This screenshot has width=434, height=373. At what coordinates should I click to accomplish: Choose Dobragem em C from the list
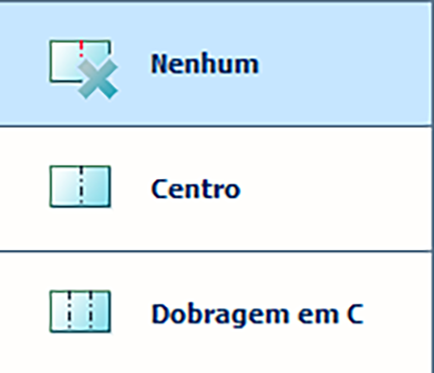216,313
